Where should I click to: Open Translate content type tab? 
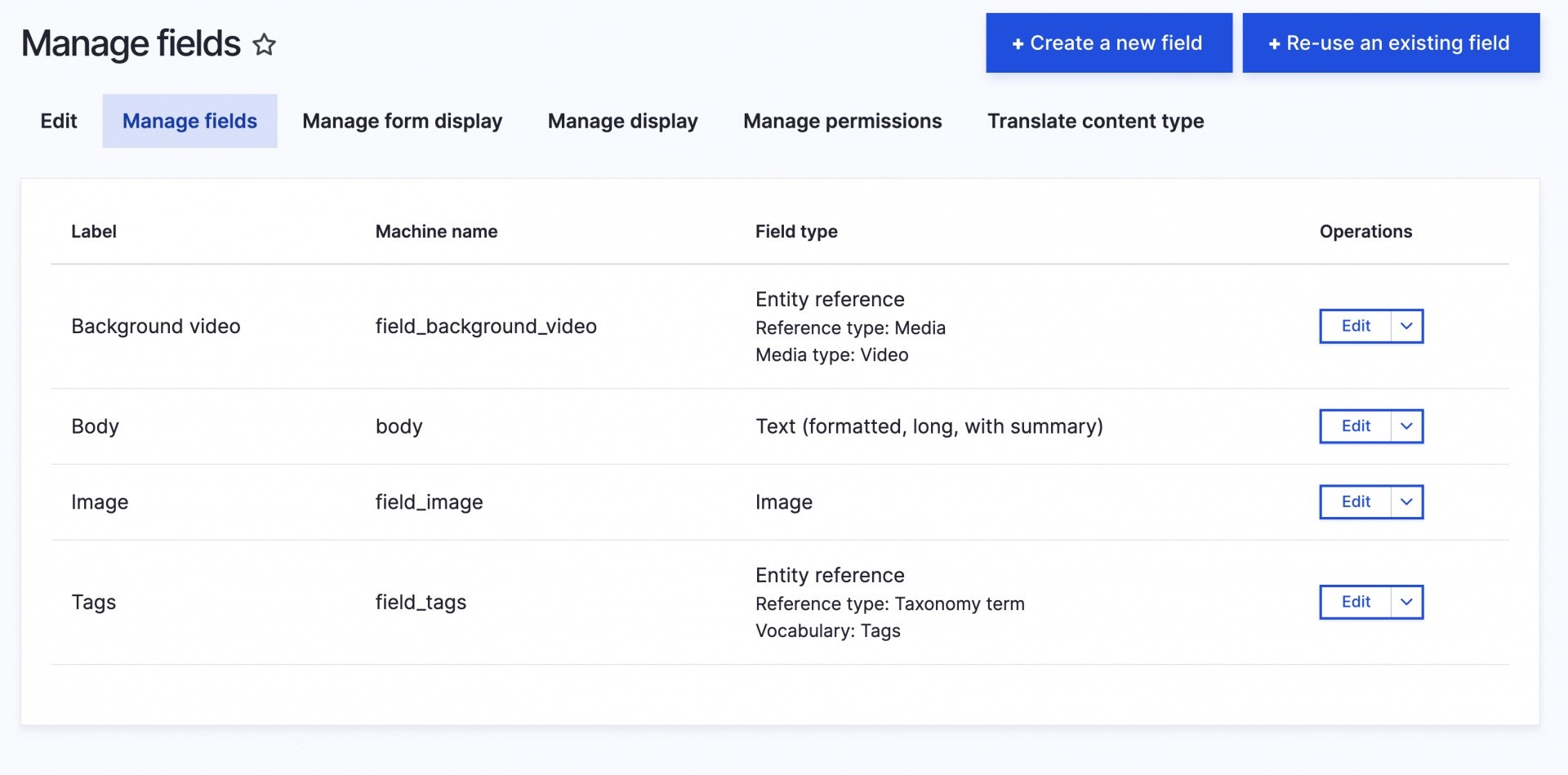pyautogui.click(x=1095, y=121)
